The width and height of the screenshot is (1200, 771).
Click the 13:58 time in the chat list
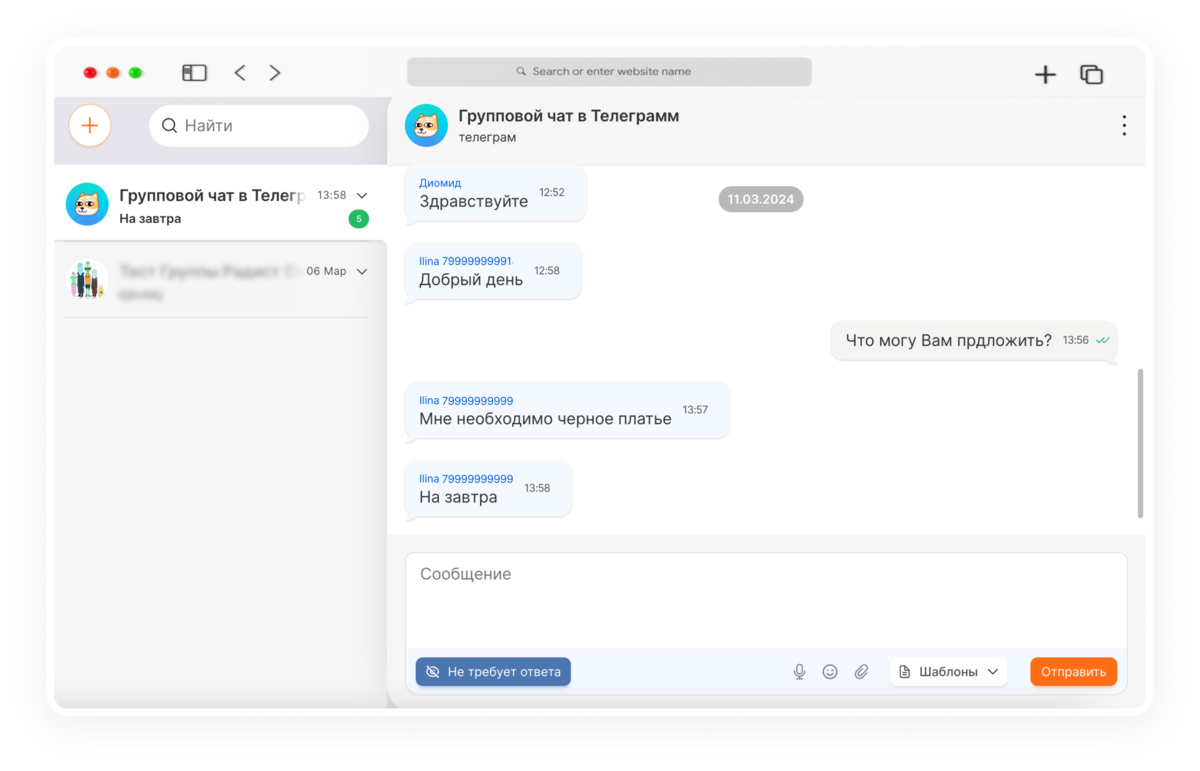click(332, 196)
